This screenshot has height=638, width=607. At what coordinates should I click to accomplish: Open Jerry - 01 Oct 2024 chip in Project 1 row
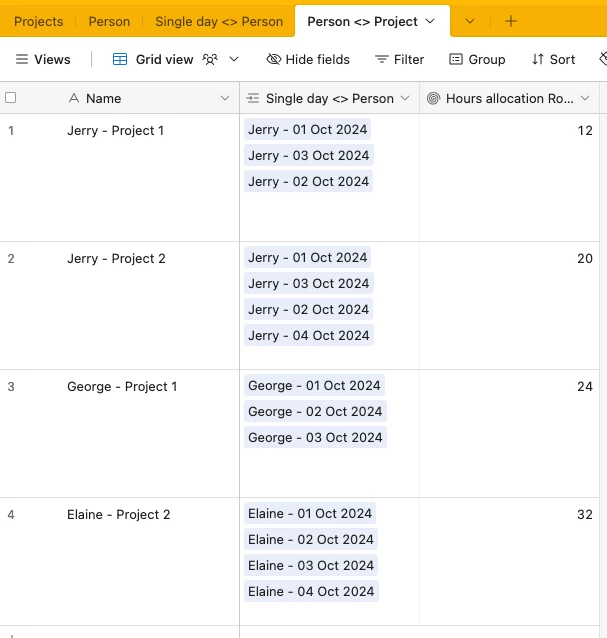tap(308, 129)
